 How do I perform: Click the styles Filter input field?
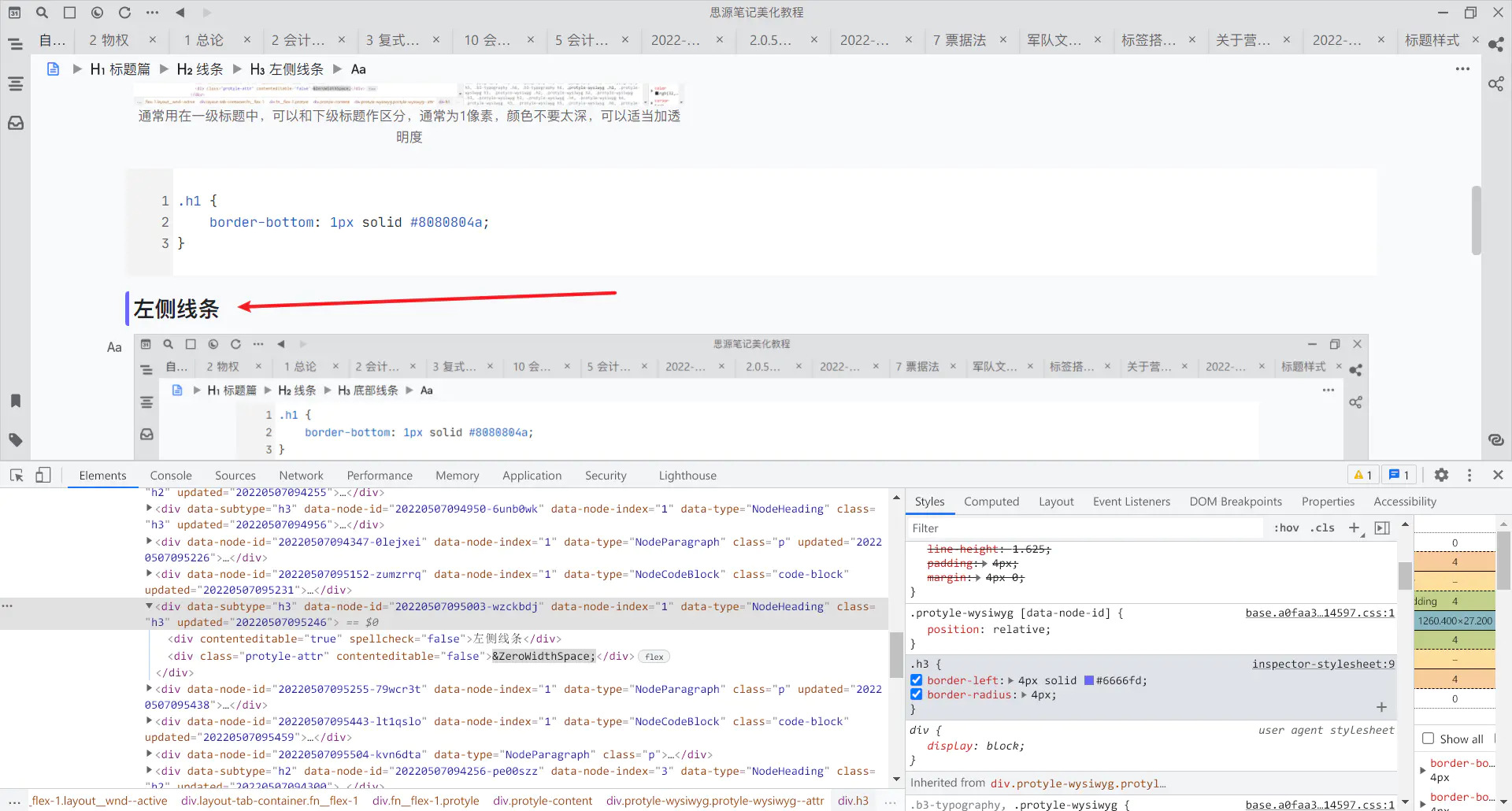[x=1087, y=528]
